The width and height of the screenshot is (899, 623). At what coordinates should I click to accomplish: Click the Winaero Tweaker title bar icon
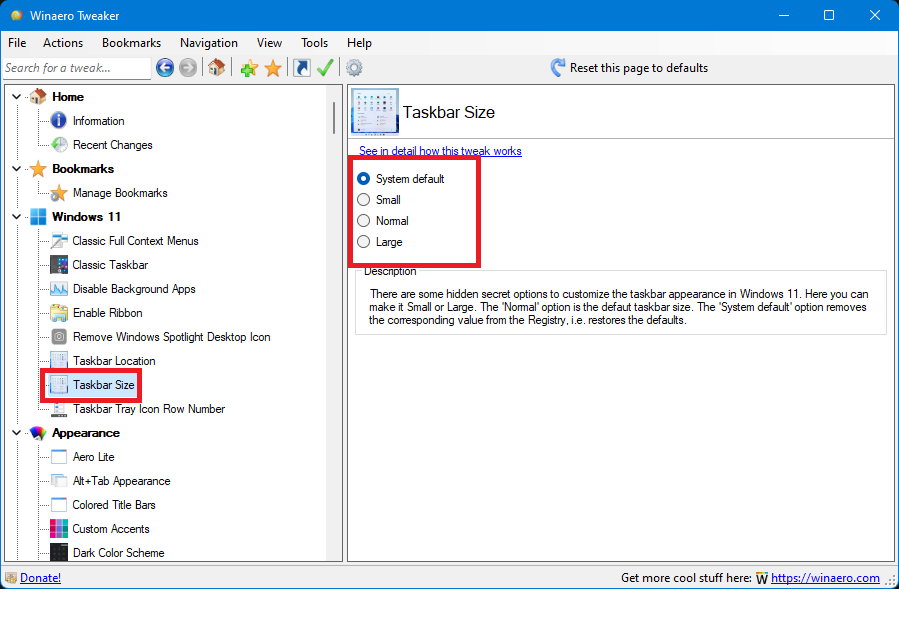(17, 15)
